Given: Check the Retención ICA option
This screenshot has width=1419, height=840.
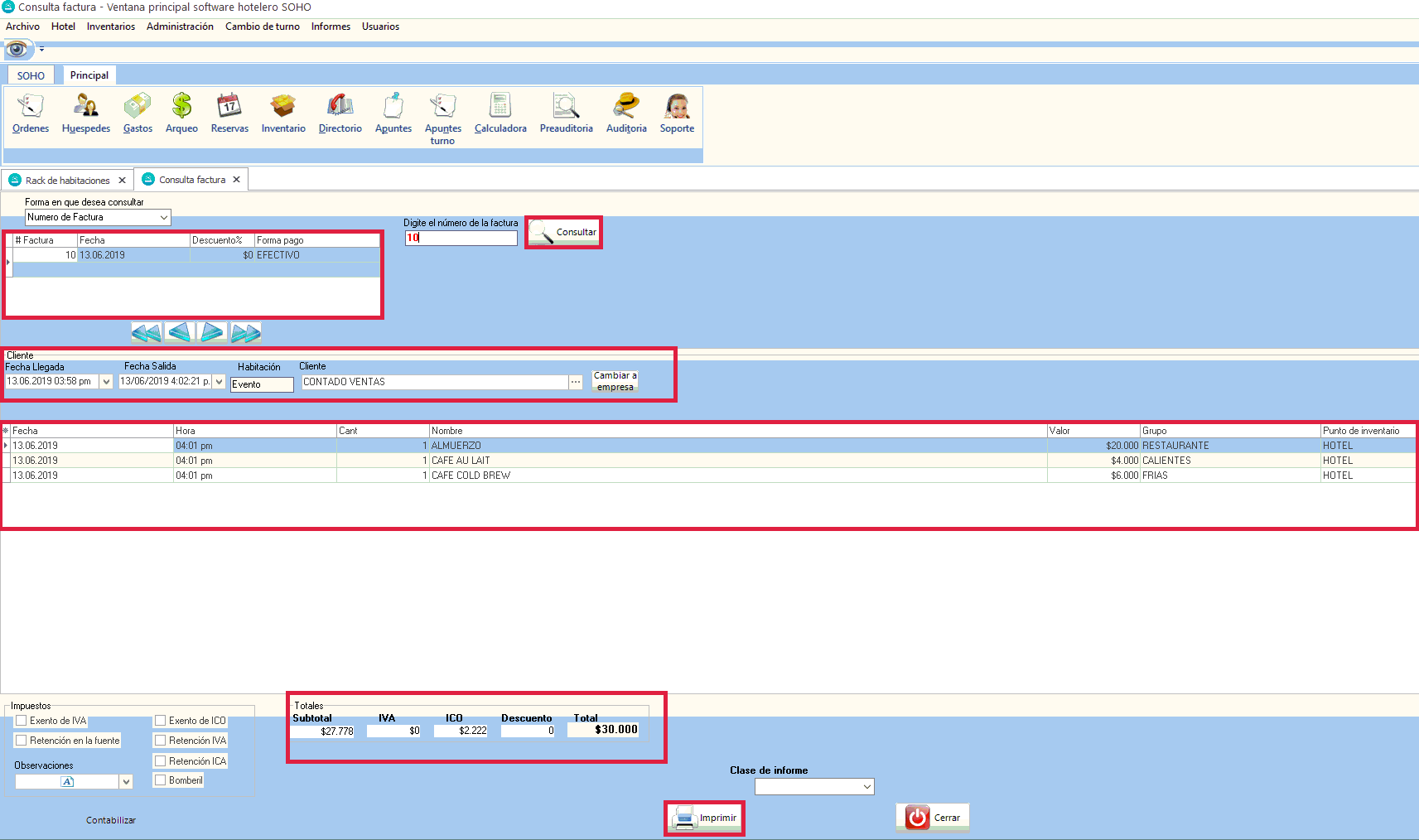Looking at the screenshot, I should (x=161, y=761).
